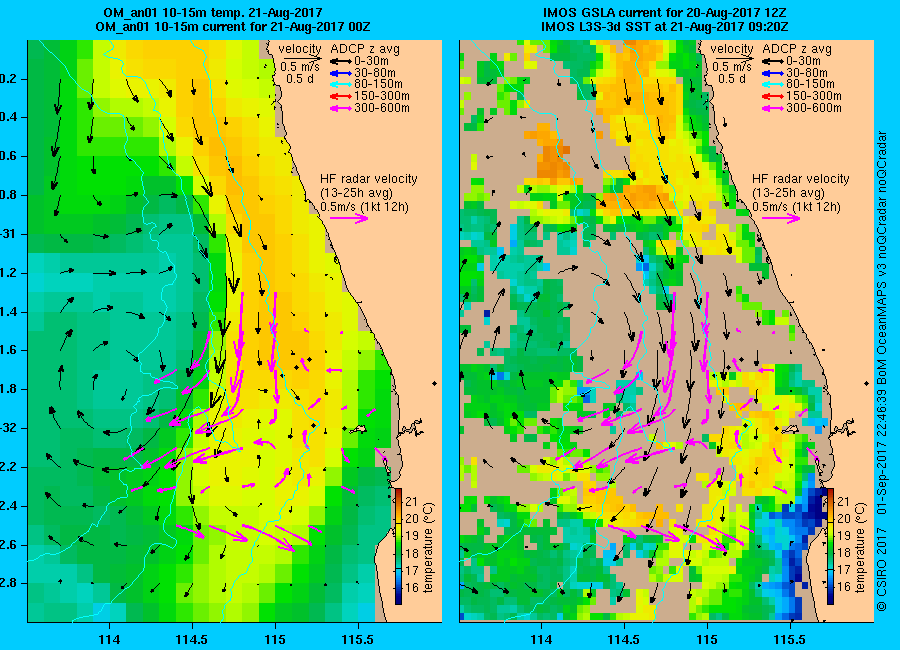Select 'IMOS GSLA current for 20-Aug-2017 12Z' title
The height and width of the screenshot is (650, 900).
tap(664, 13)
